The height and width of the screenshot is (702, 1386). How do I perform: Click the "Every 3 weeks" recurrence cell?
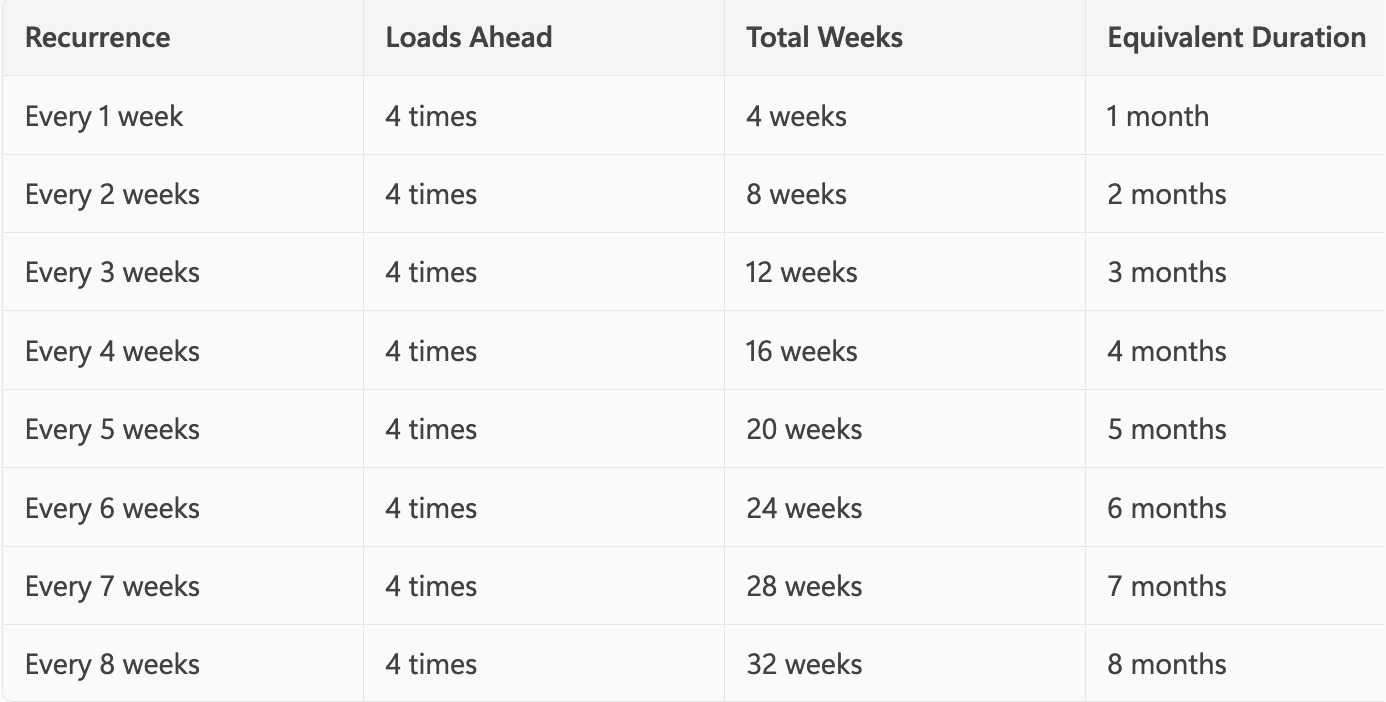[x=112, y=272]
